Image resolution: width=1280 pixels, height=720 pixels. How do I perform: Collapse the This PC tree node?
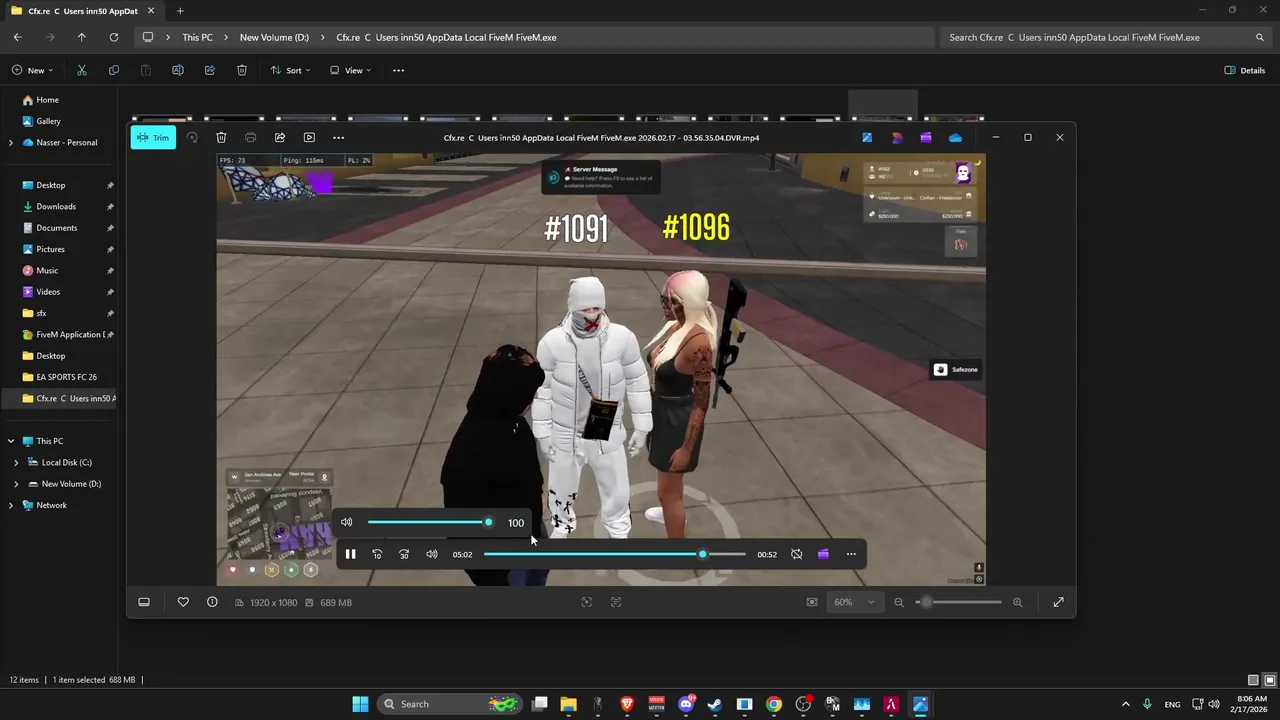(11, 441)
